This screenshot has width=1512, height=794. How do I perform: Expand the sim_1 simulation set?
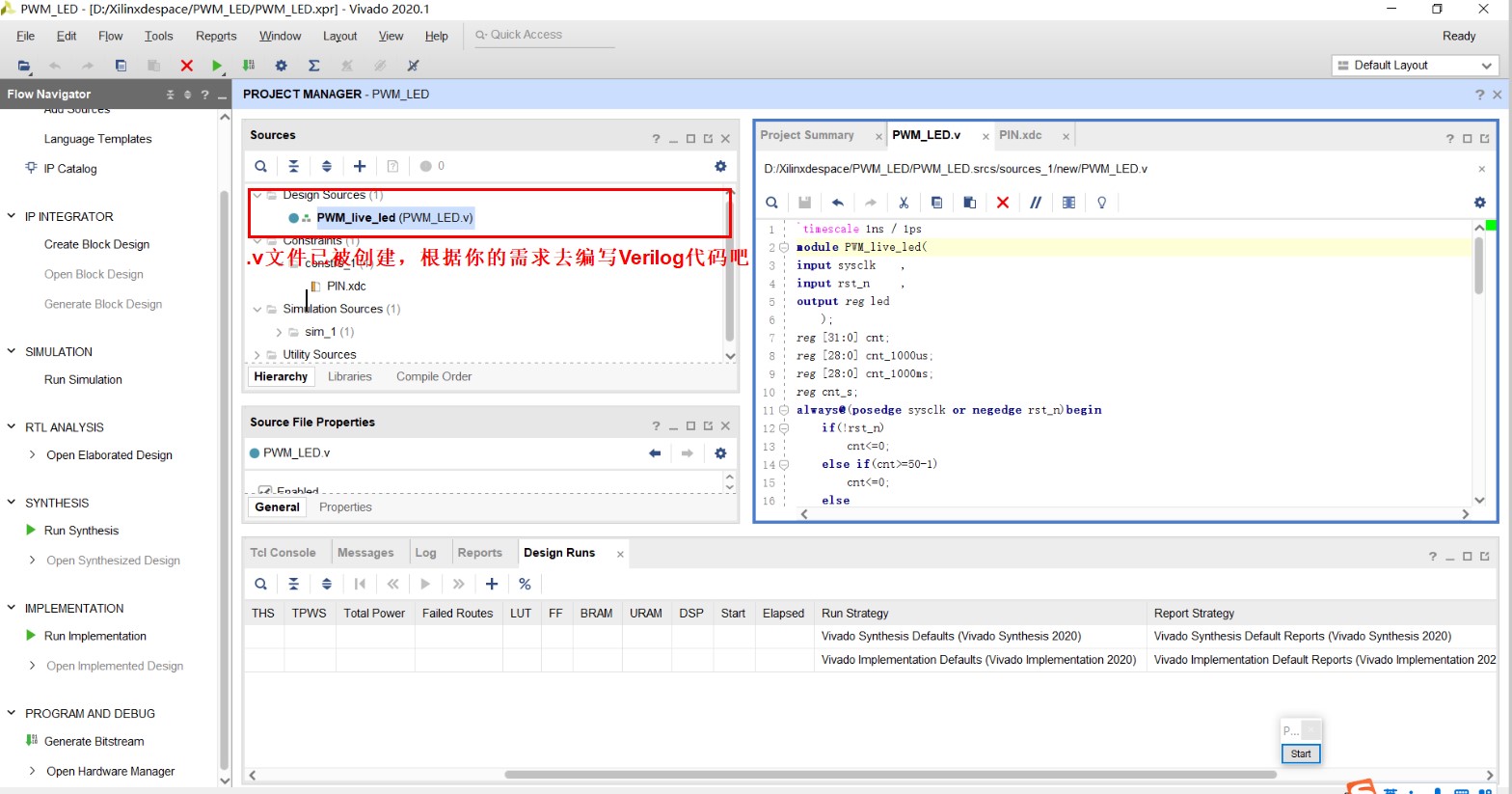coord(279,332)
